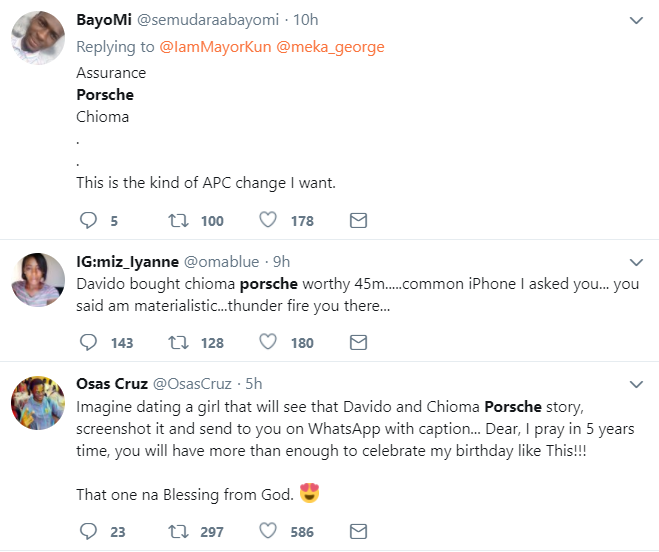
Task: Like IG:miz_Iyanne's tweet with 180 likes
Action: pyautogui.click(x=268, y=342)
